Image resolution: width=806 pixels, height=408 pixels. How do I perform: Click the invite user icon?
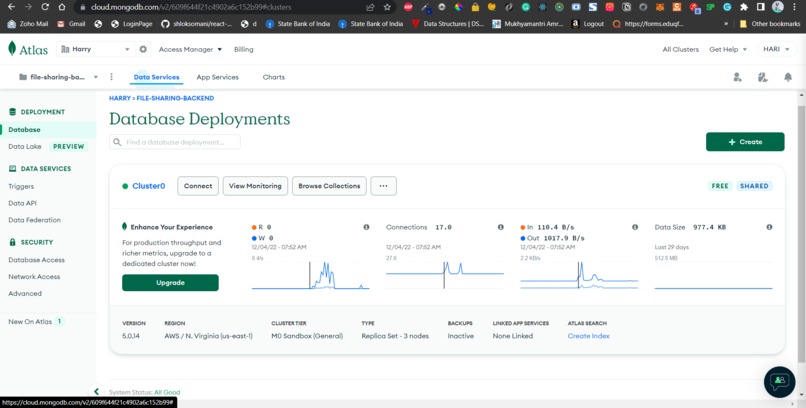point(738,77)
